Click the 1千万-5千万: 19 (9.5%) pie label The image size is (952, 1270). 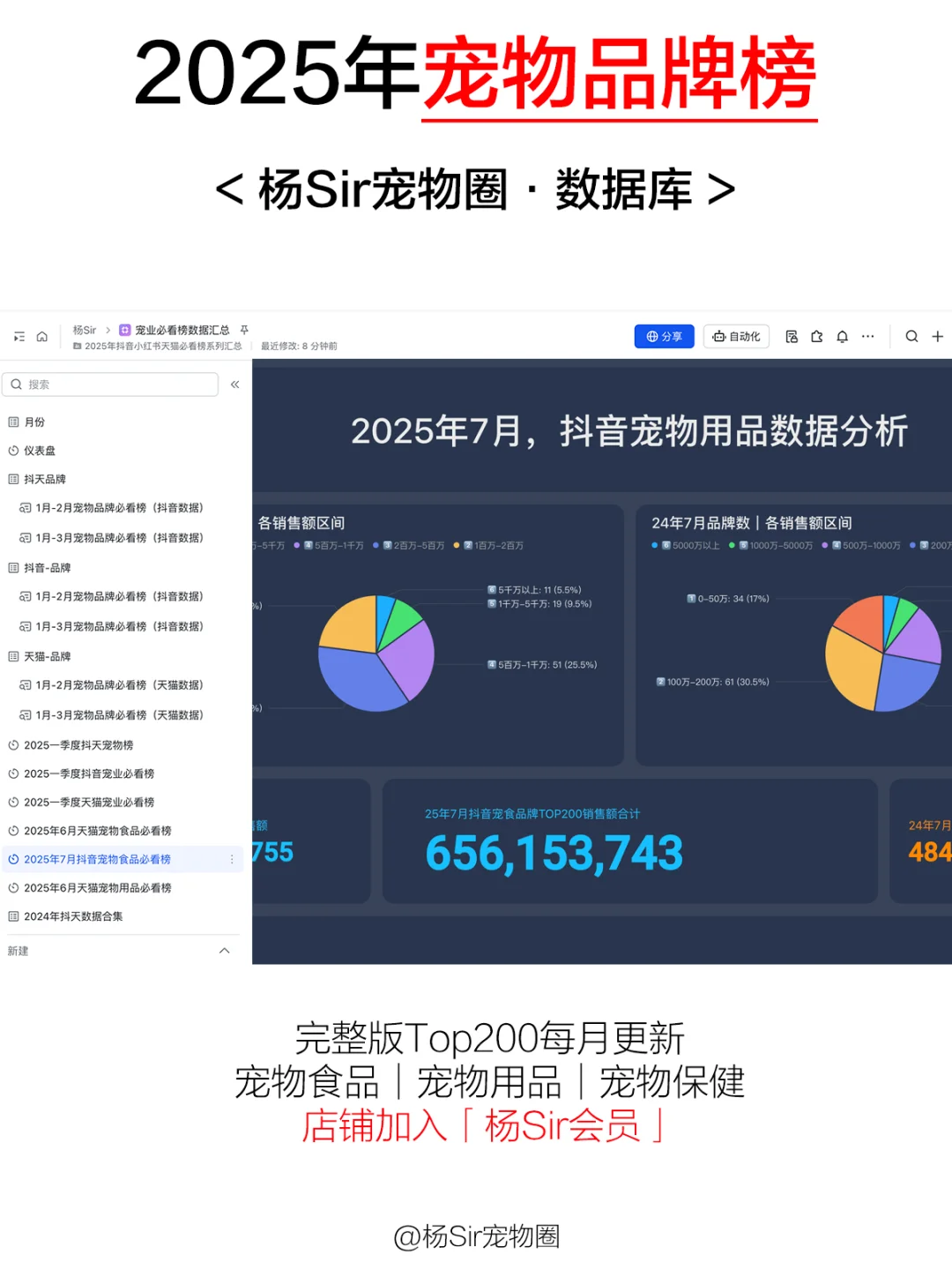click(x=539, y=604)
